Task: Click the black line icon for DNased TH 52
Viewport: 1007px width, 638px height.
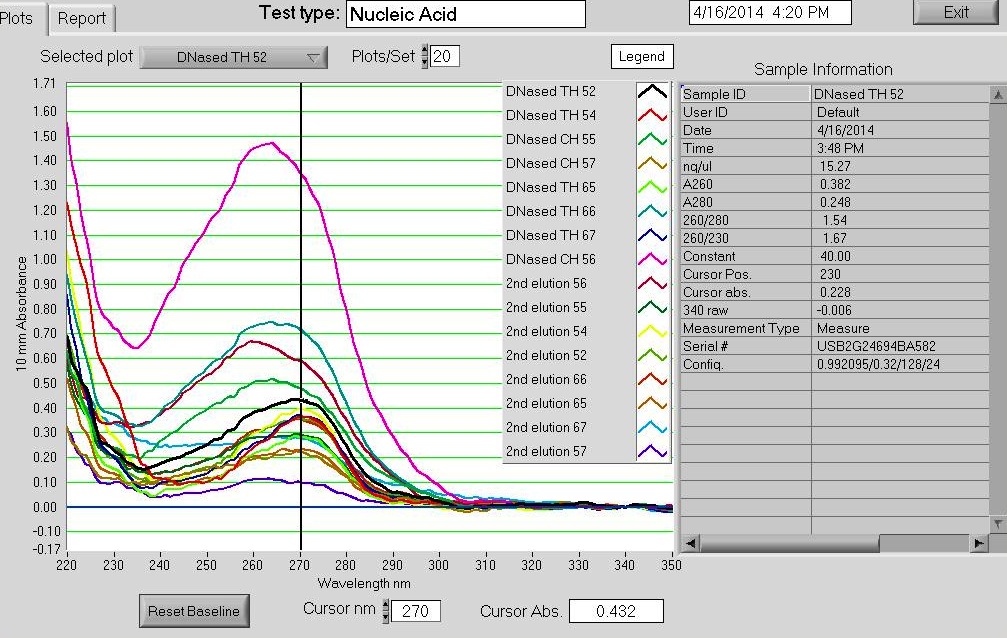Action: [651, 92]
